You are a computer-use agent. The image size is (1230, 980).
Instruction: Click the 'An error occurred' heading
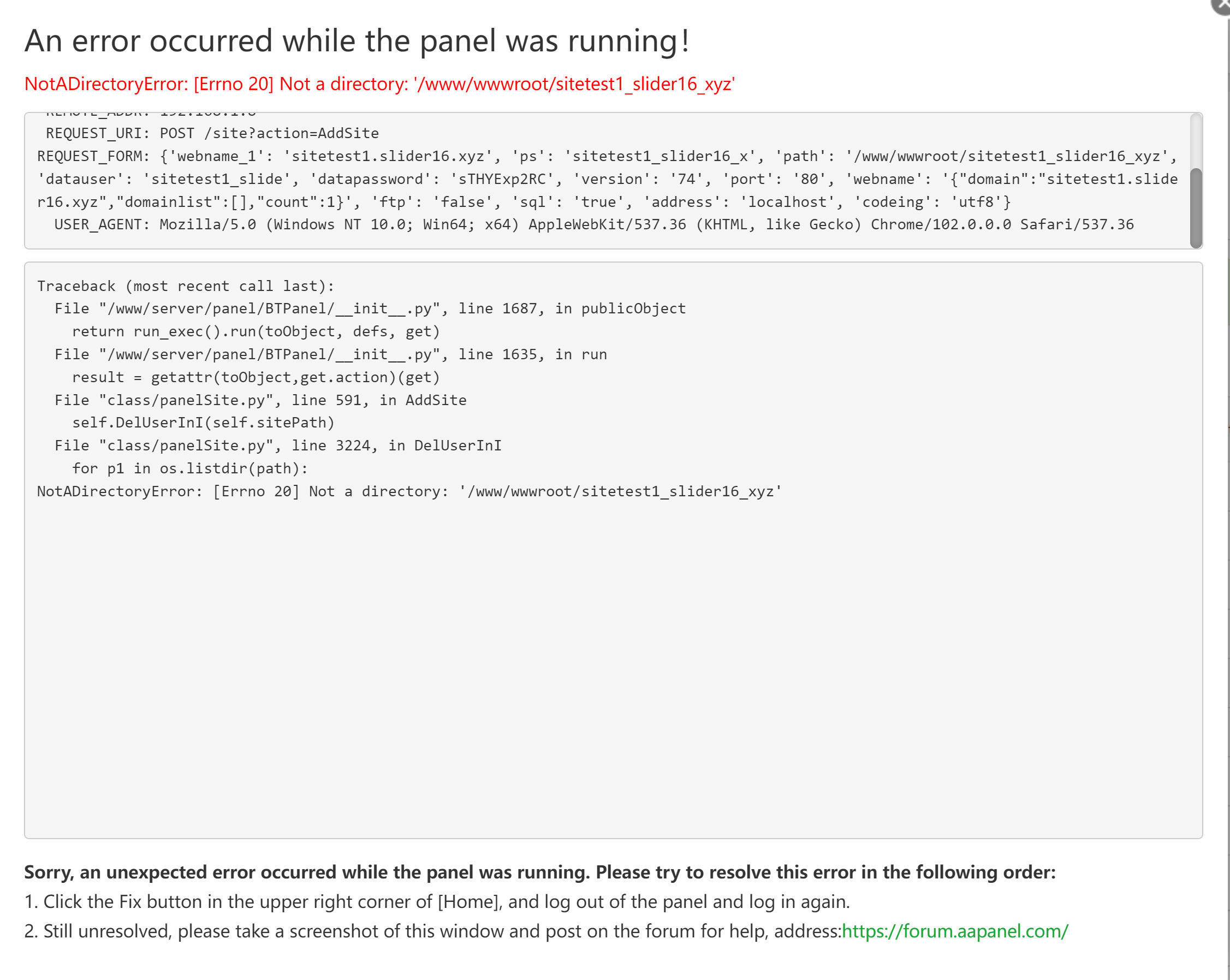point(356,41)
